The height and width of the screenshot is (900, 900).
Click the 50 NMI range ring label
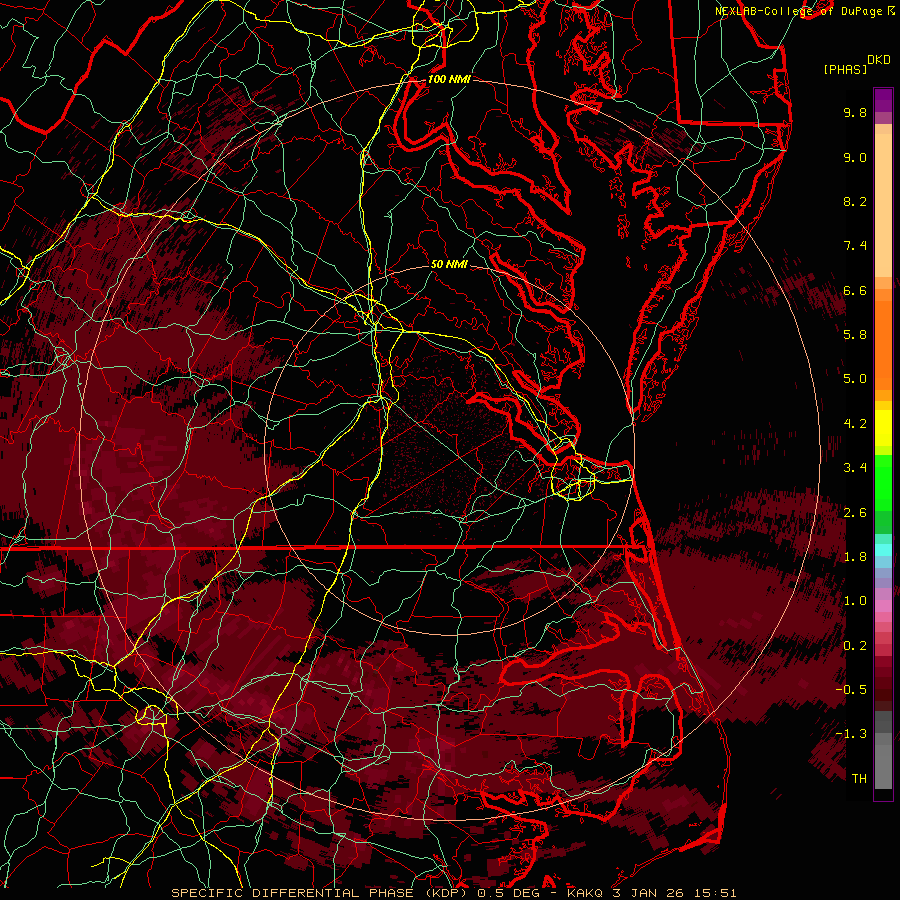449,265
